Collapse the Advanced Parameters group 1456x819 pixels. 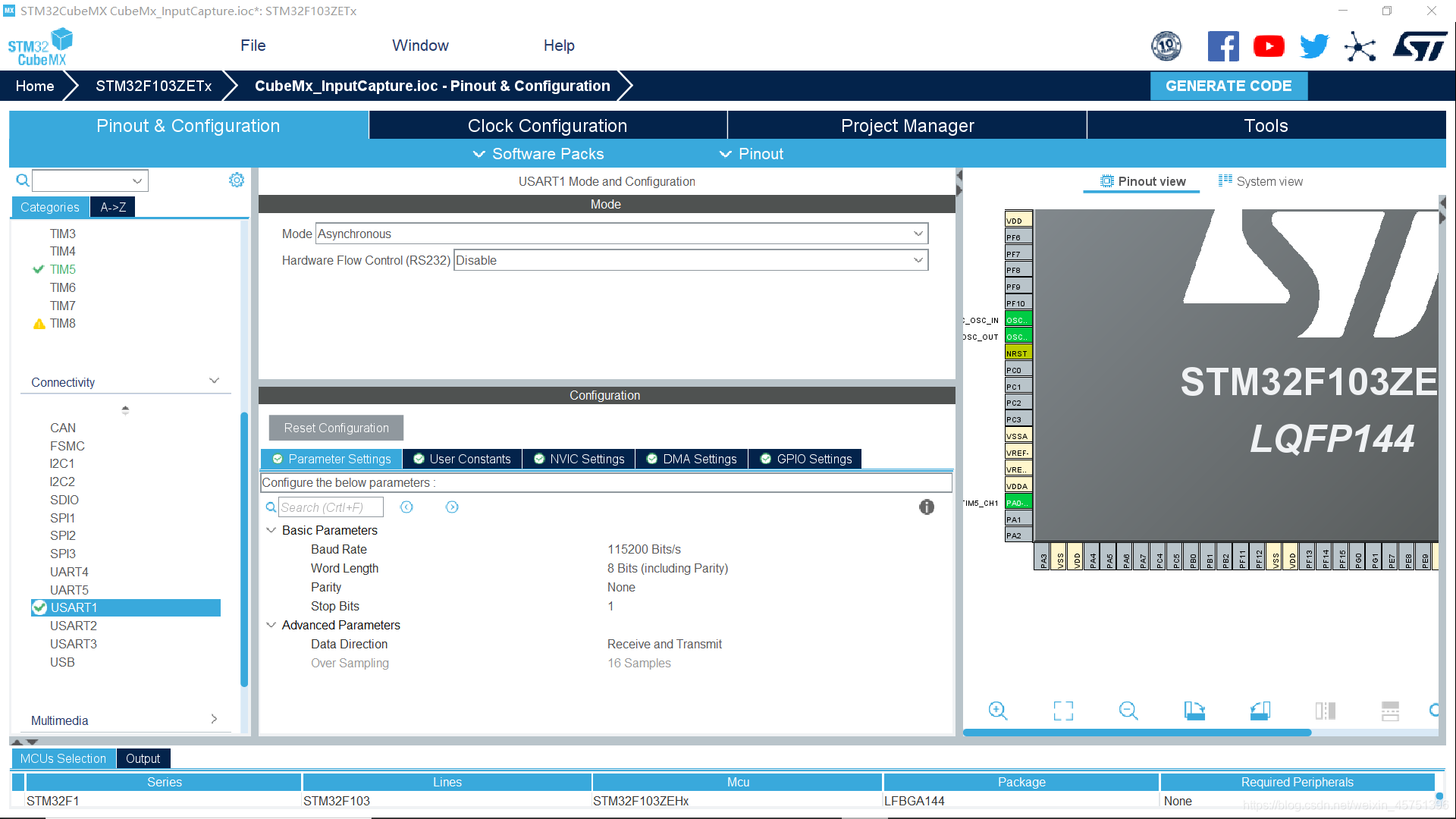[x=271, y=625]
